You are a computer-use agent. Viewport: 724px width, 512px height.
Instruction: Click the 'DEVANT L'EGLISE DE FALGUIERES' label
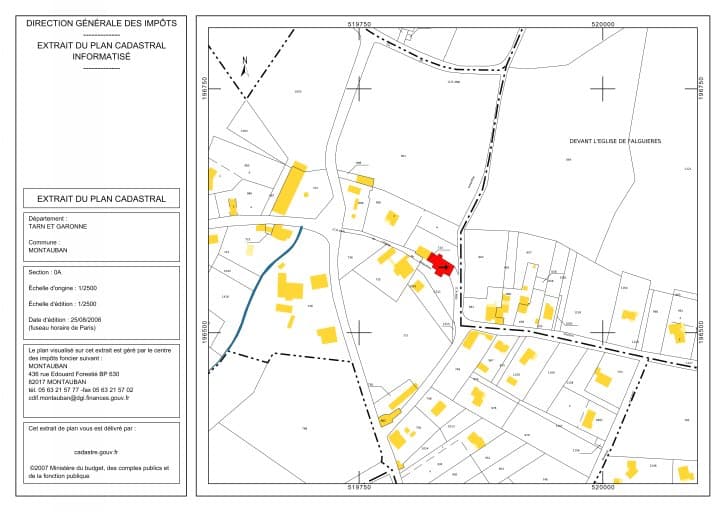[x=615, y=141]
